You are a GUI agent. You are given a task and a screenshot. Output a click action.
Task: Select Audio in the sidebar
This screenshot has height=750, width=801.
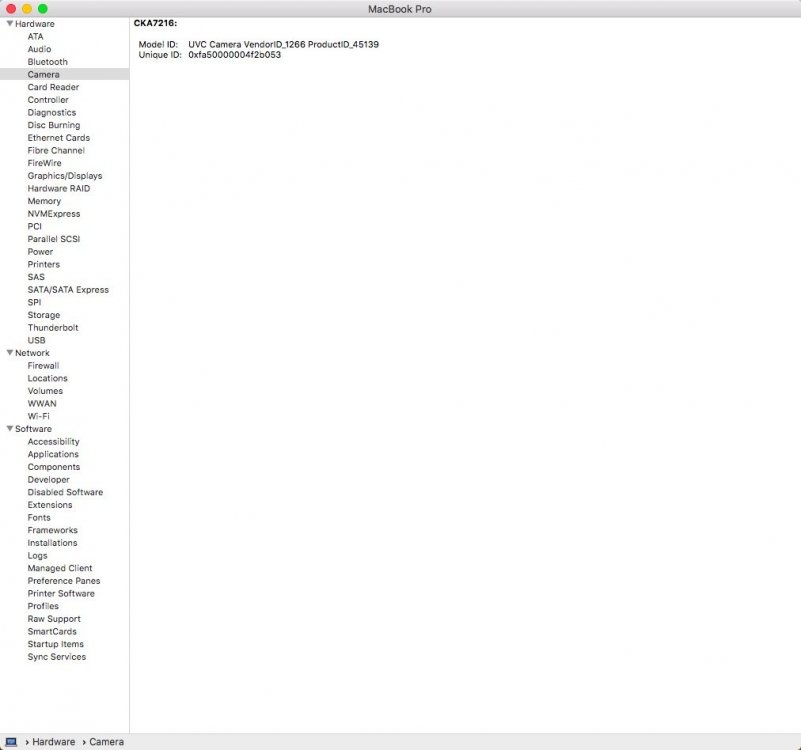[x=39, y=49]
